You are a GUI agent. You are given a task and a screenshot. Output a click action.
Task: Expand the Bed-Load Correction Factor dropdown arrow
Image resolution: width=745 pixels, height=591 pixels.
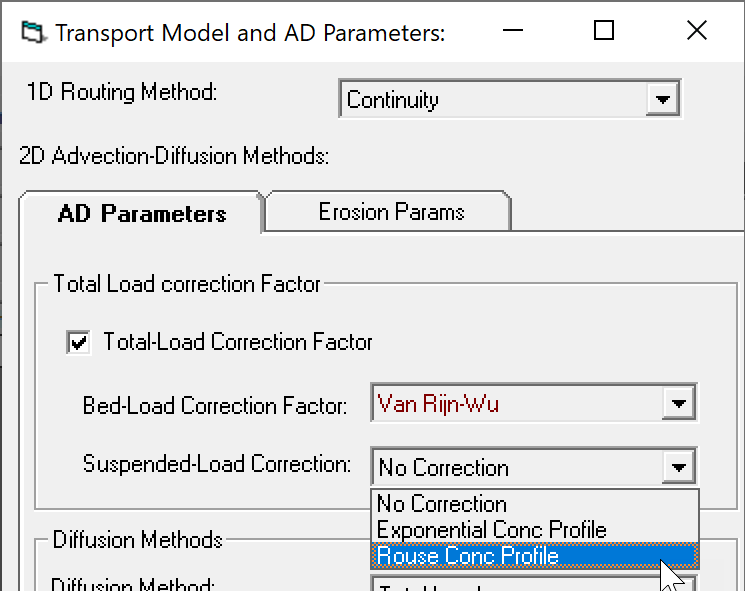pyautogui.click(x=678, y=403)
